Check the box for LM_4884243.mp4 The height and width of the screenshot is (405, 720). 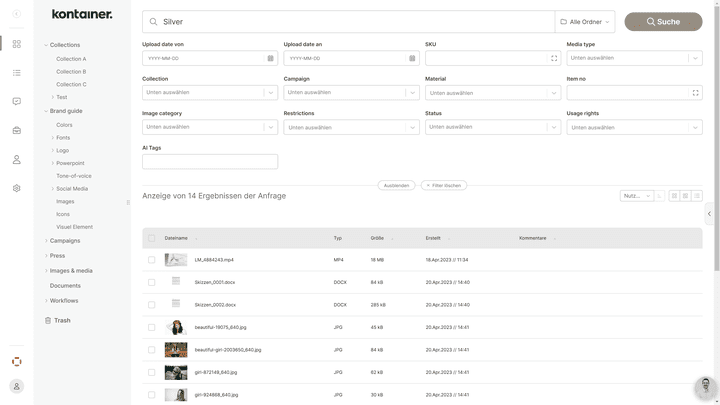152,260
